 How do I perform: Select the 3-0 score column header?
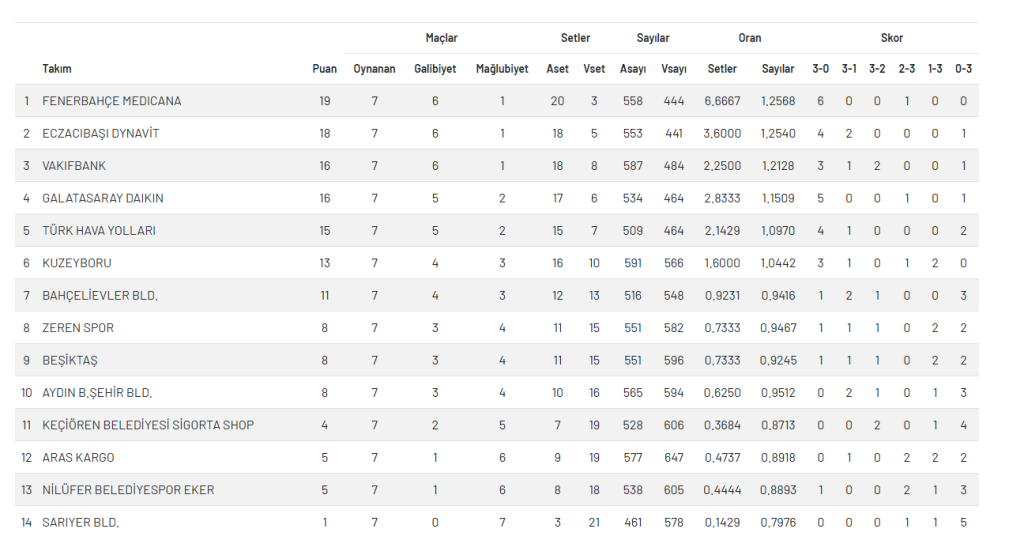pos(820,69)
